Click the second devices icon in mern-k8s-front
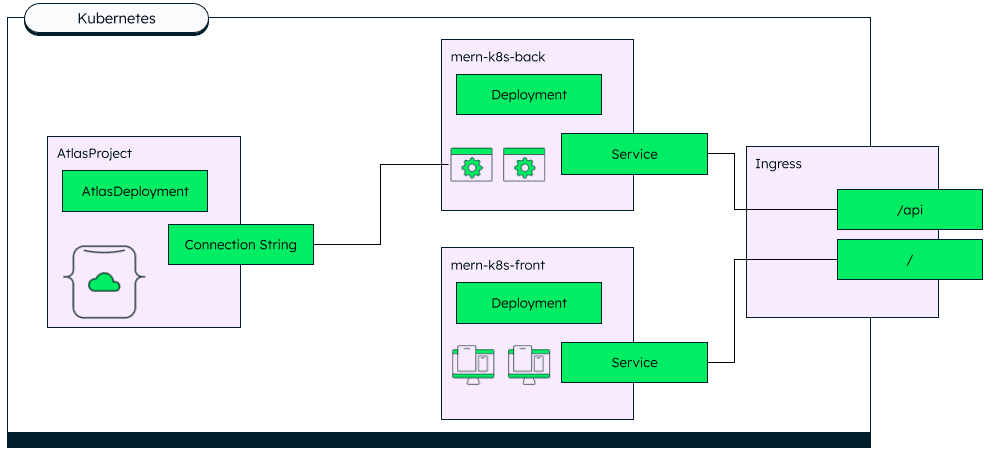994x454 pixels. pyautogui.click(x=529, y=362)
